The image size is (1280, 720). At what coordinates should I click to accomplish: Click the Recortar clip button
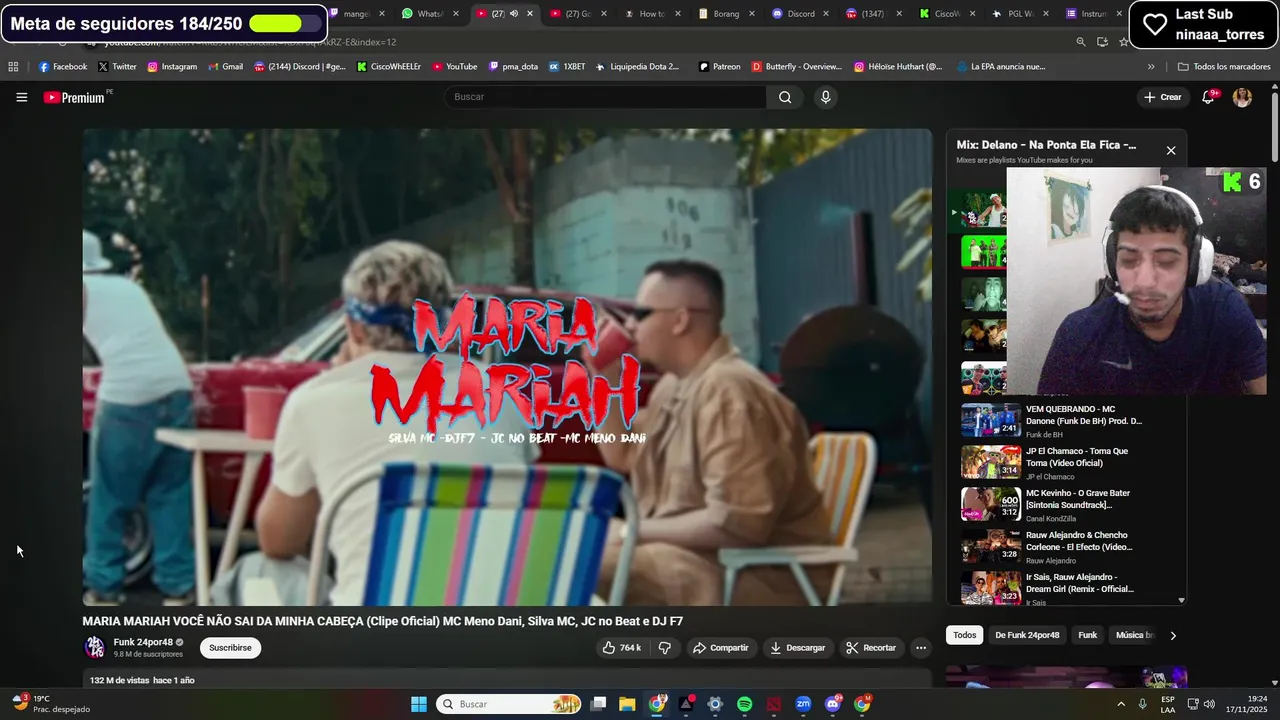tap(871, 648)
